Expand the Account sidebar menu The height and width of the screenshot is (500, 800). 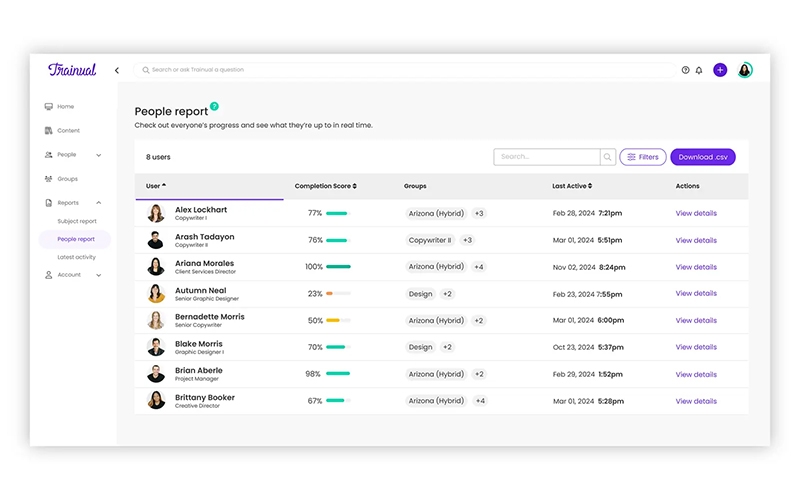coord(98,275)
